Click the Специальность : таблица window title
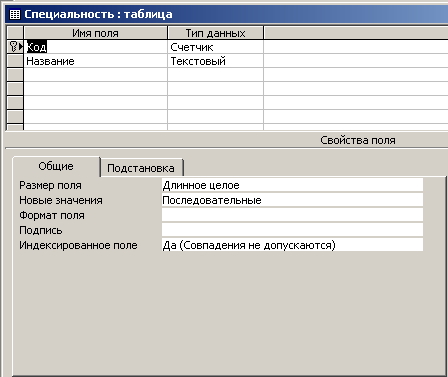 (98, 14)
